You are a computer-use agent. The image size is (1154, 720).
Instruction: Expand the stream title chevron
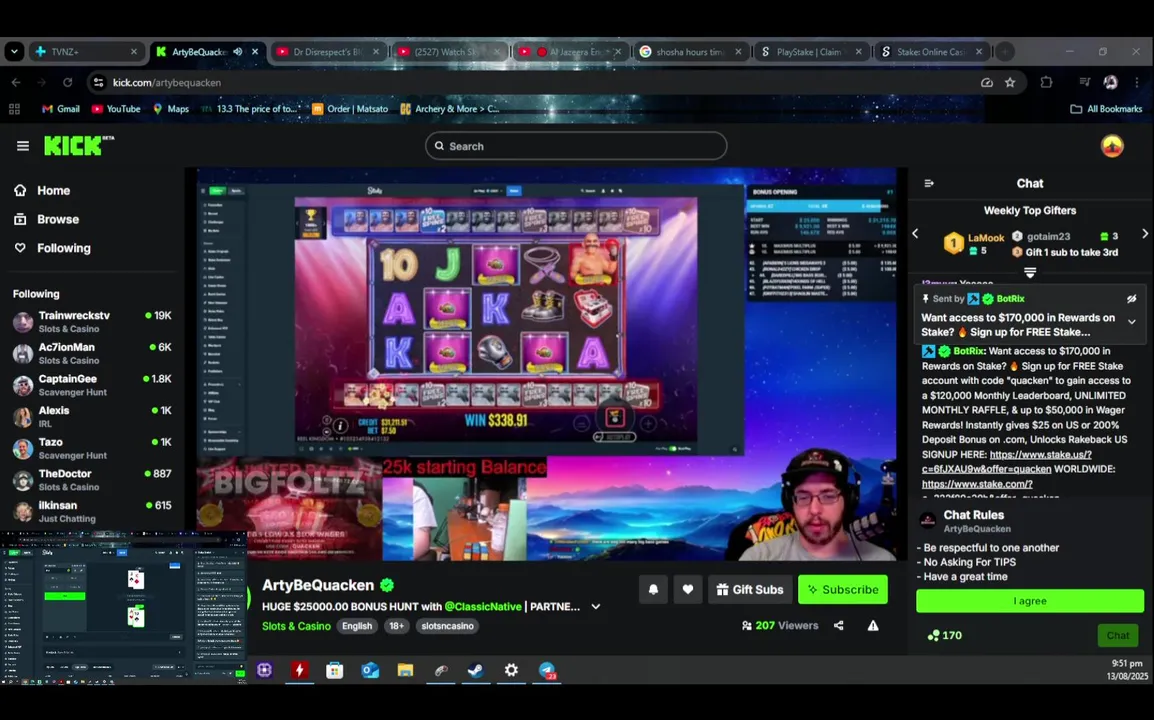point(595,607)
